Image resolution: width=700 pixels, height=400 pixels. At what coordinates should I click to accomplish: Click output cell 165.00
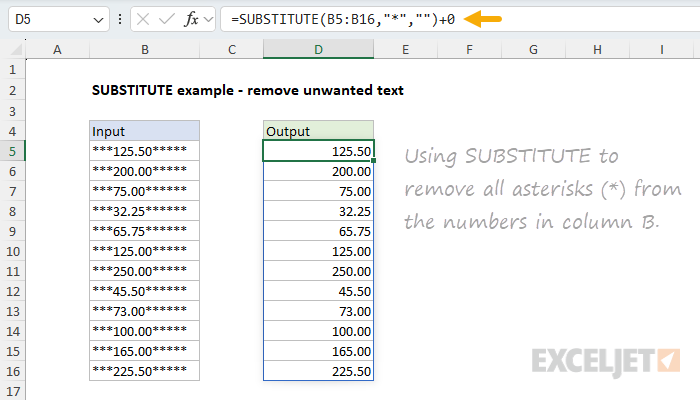point(318,351)
